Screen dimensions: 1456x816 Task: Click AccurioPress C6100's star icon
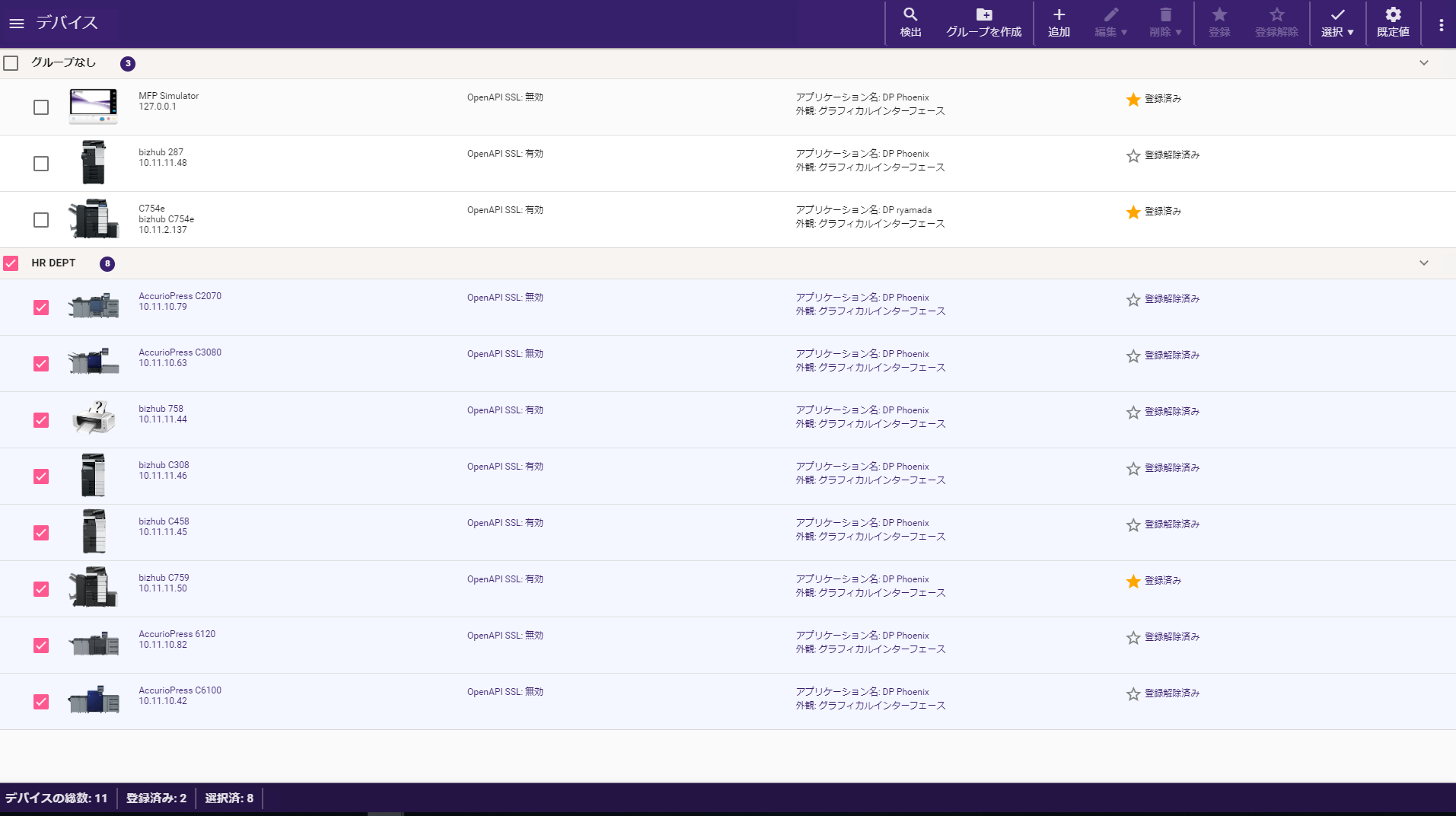tap(1133, 693)
